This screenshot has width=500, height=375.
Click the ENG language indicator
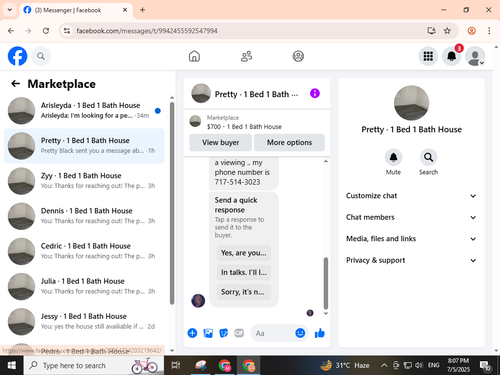pos(433,365)
